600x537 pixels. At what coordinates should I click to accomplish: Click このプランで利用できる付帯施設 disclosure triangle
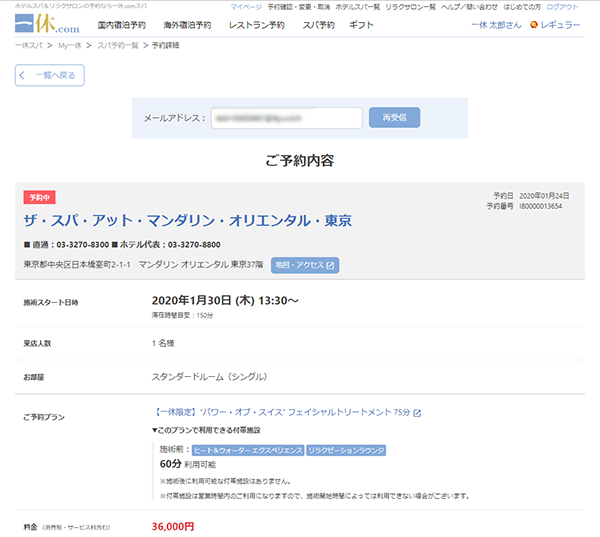point(155,430)
